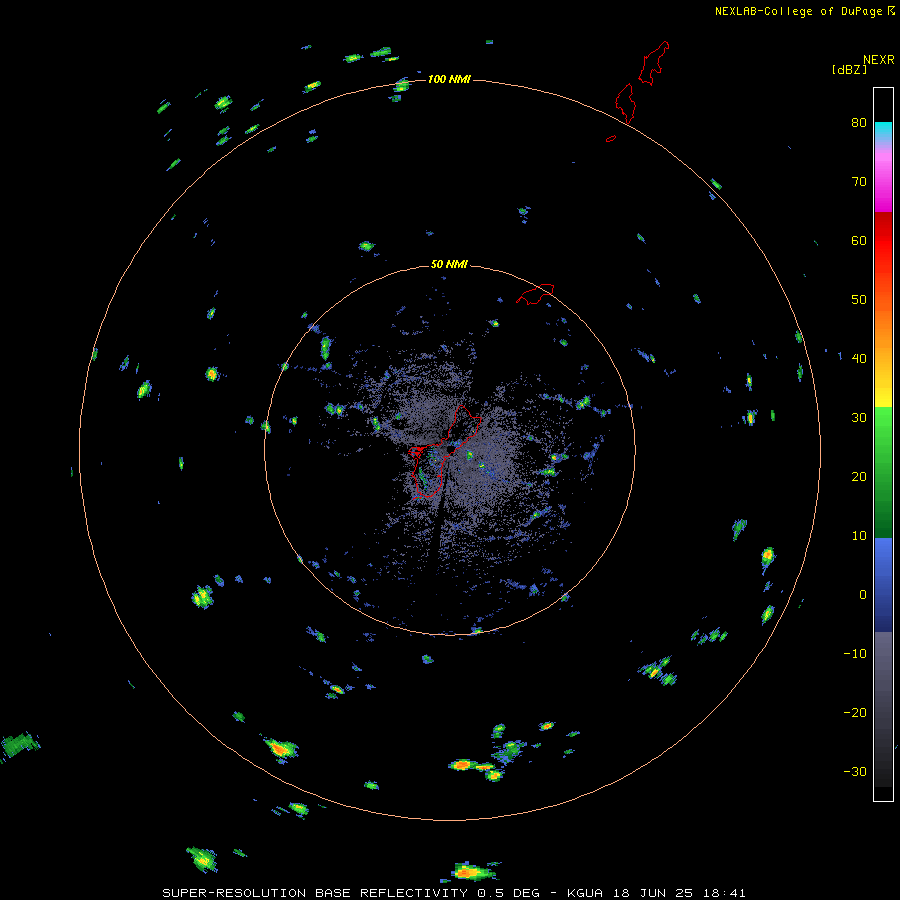This screenshot has width=900, height=900.
Task: Click the red island outline near the 50 NMI ring
Action: (x=535, y=293)
